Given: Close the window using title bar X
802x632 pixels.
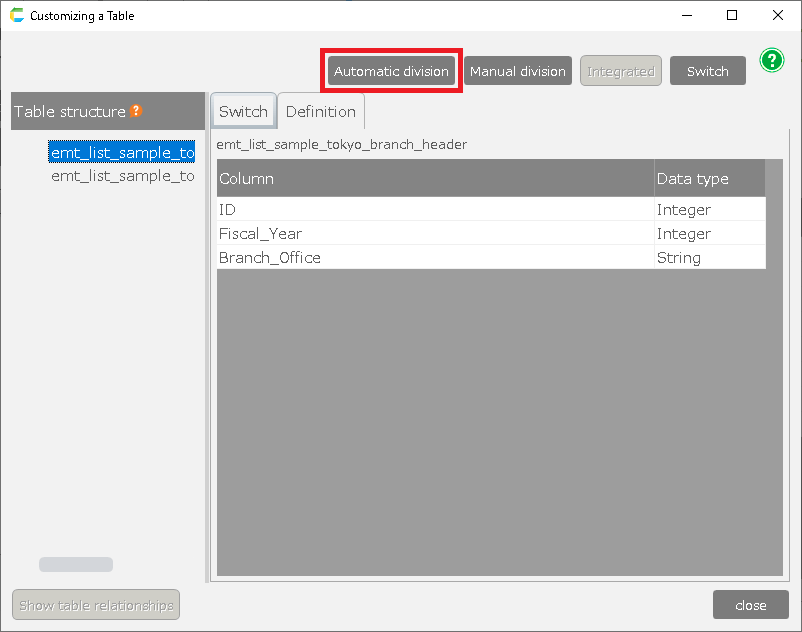Looking at the screenshot, I should [778, 16].
